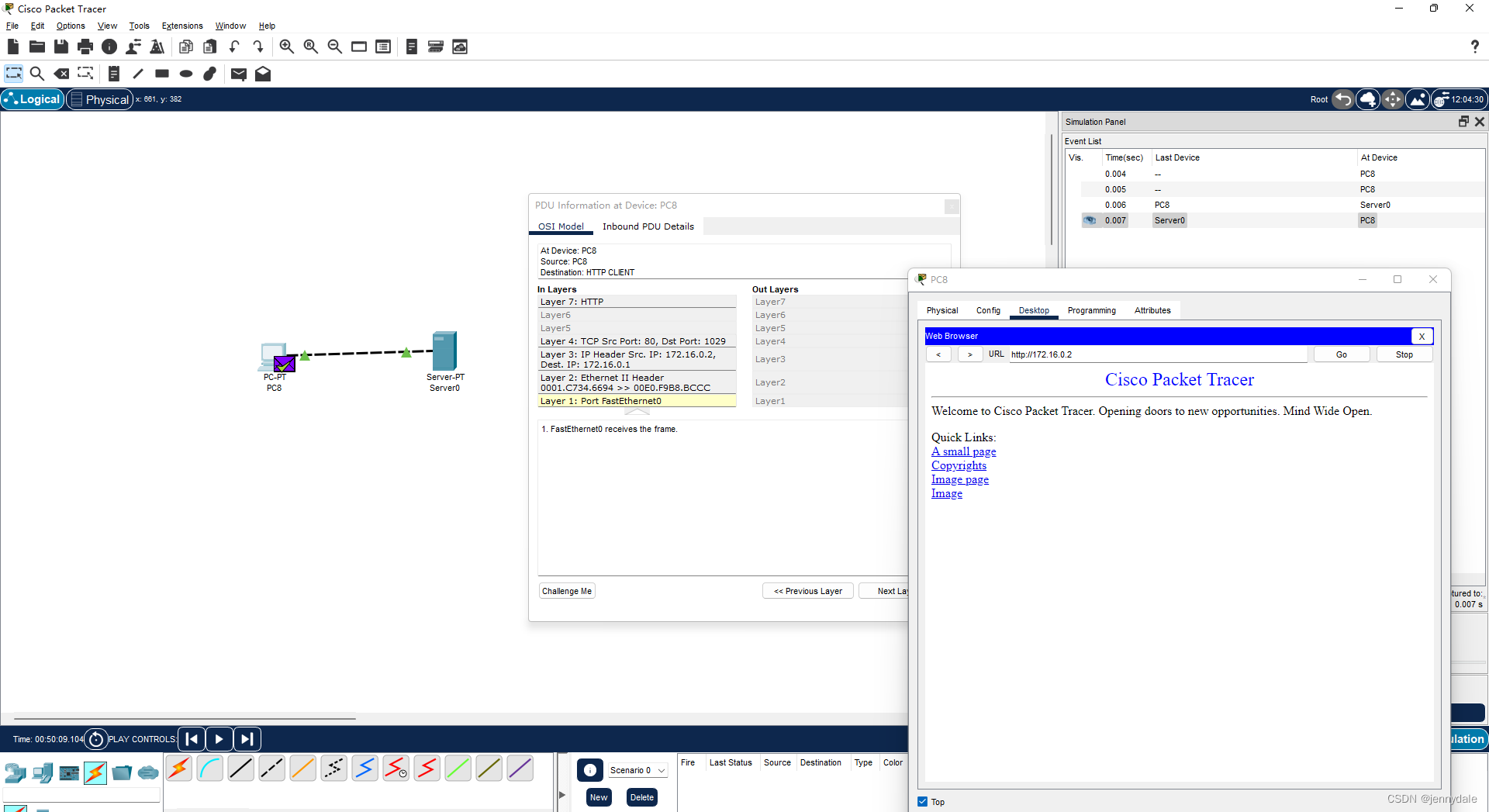Screen dimensions: 1489x812
Task: Click the Power Cycle Devices circular icon
Action: (x=96, y=739)
